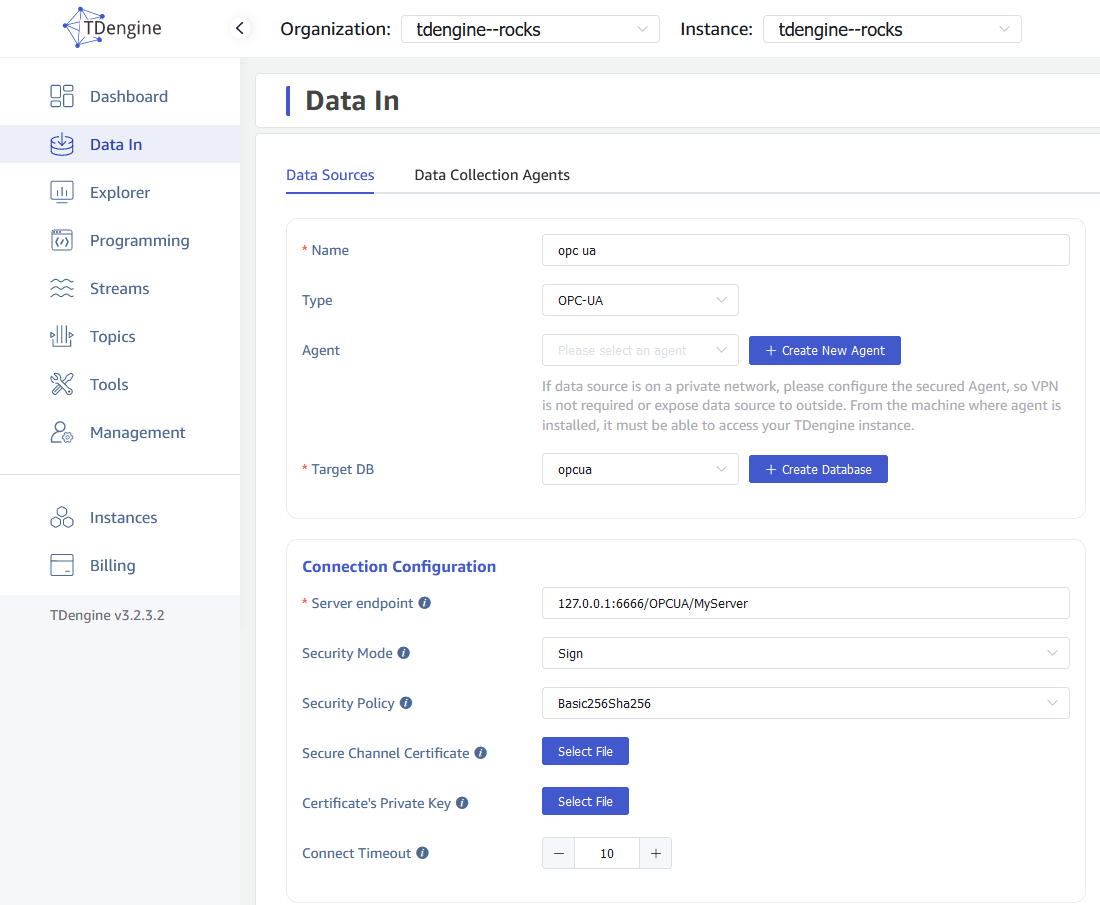Click the Tools wrench icon
The image size is (1100, 905).
point(62,384)
